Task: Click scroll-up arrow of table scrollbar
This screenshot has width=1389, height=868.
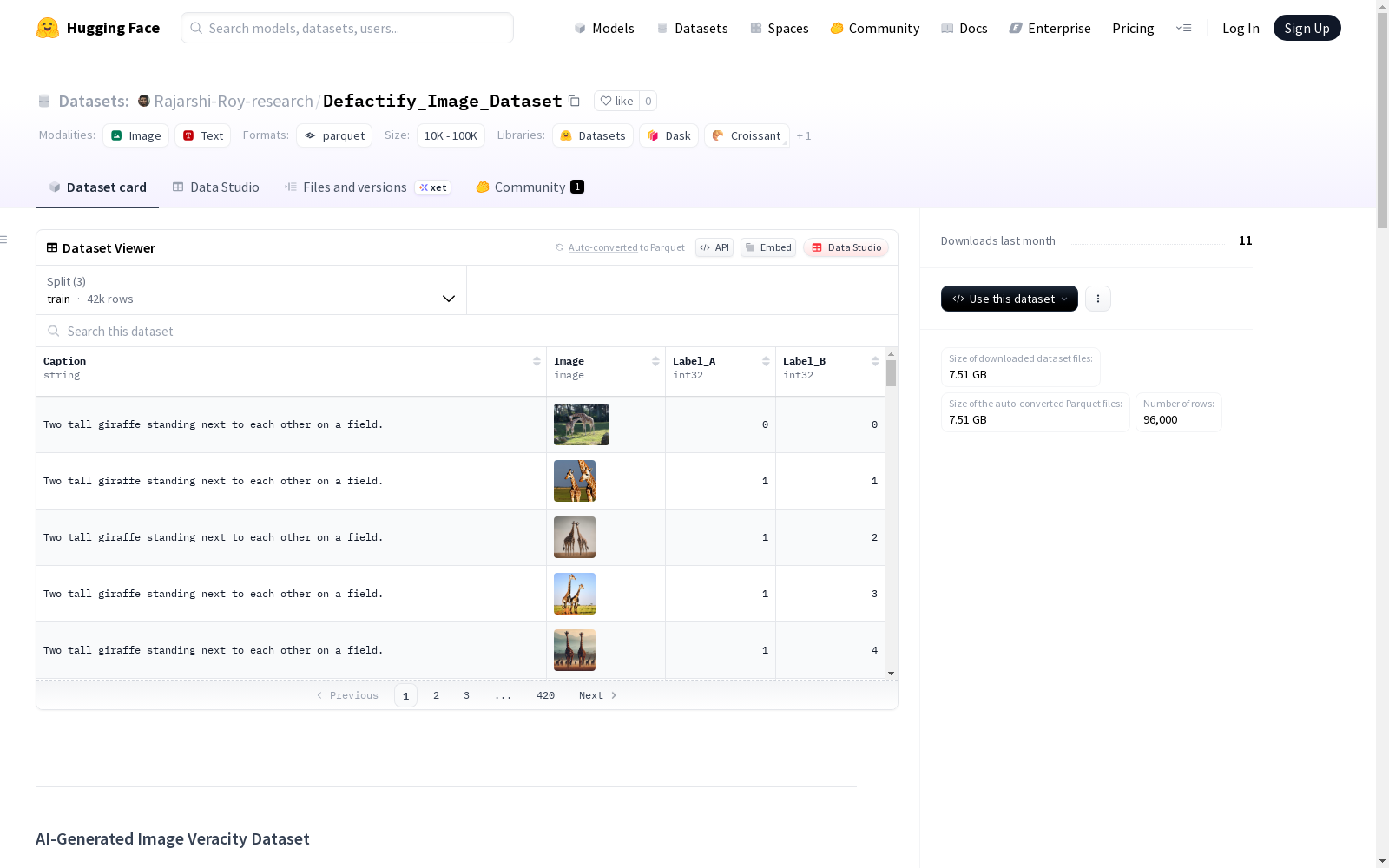Action: 891,354
